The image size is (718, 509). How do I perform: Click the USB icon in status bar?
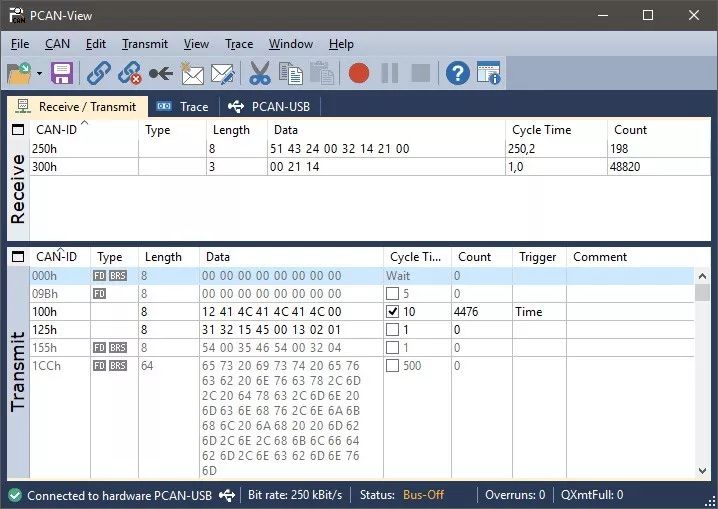pyautogui.click(x=227, y=495)
